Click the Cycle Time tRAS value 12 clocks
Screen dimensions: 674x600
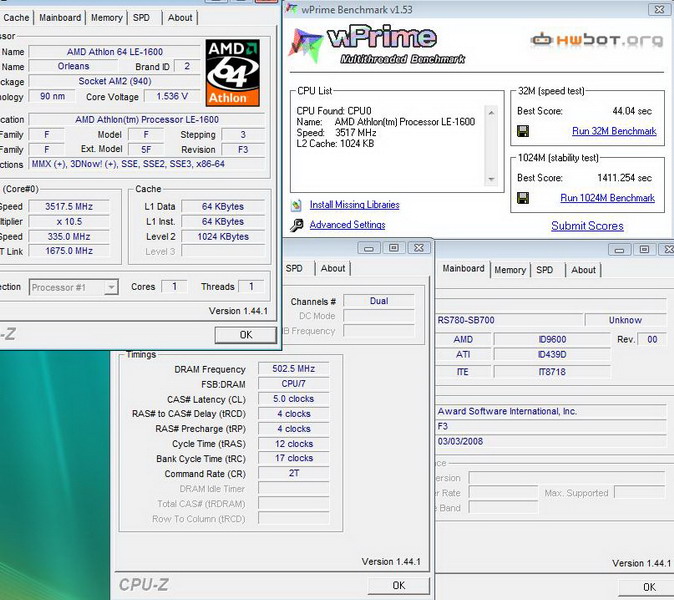click(x=294, y=444)
